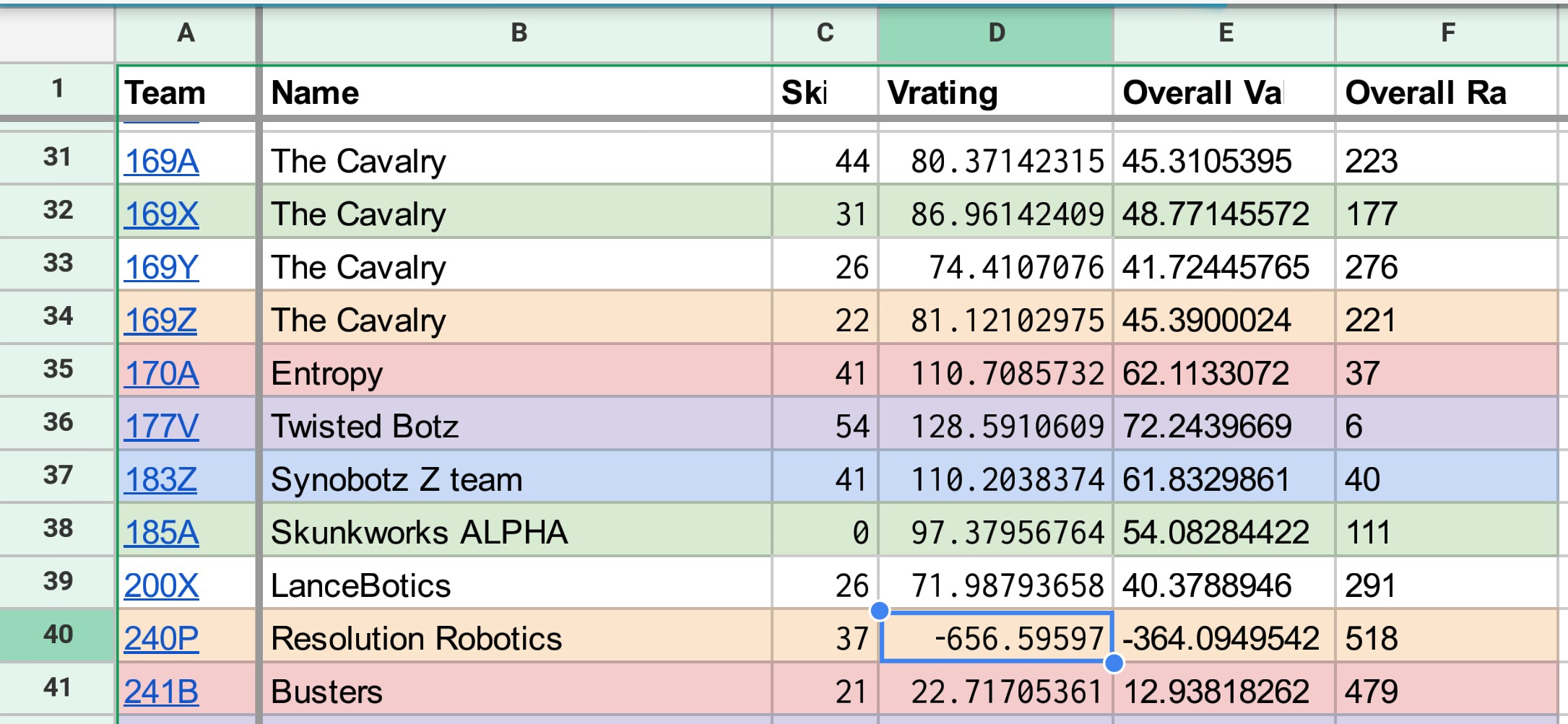Image resolution: width=1568 pixels, height=724 pixels.
Task: Select the 110.7085732 Vrating cell
Action: (x=995, y=372)
